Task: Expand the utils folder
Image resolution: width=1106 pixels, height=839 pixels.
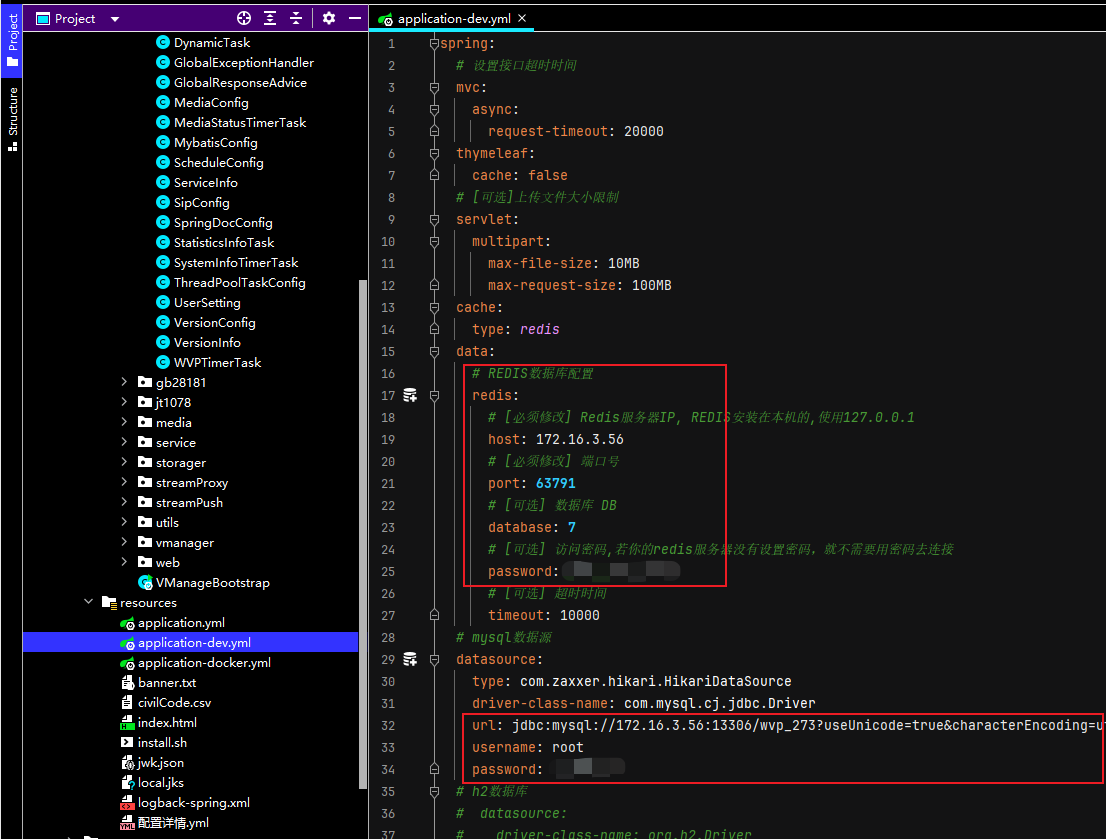Action: click(x=124, y=522)
